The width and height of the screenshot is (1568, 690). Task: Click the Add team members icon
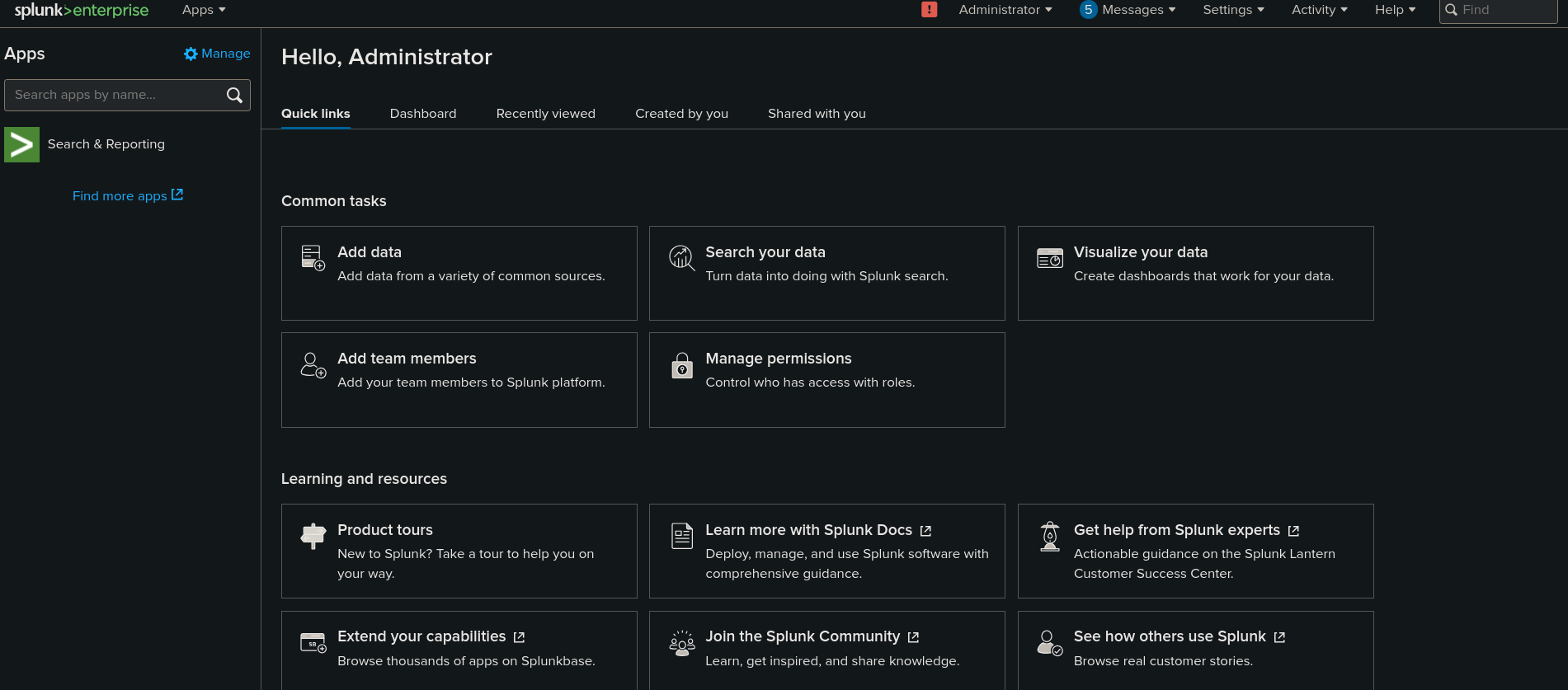point(313,364)
